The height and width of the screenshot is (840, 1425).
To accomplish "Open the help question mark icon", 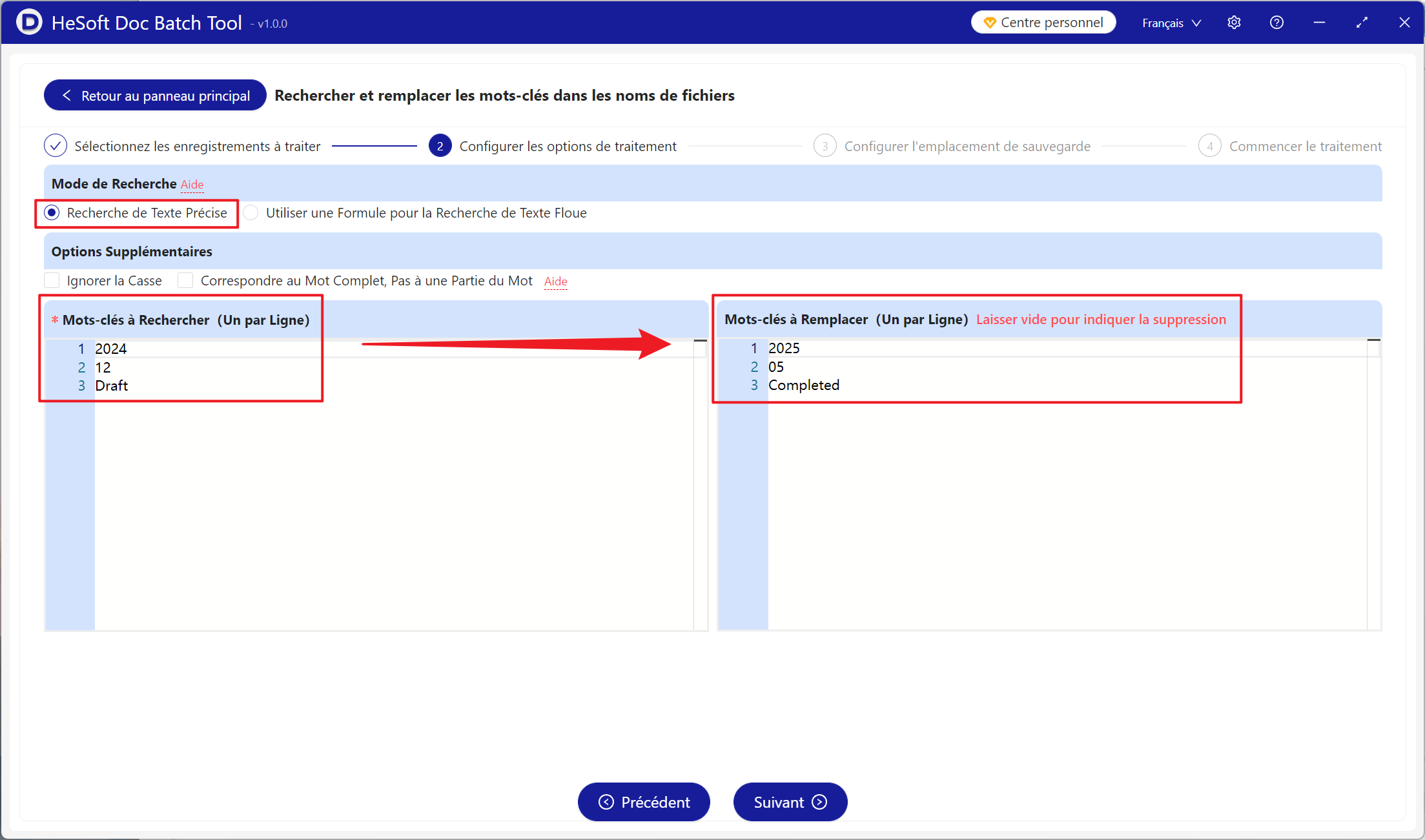I will (1276, 23).
